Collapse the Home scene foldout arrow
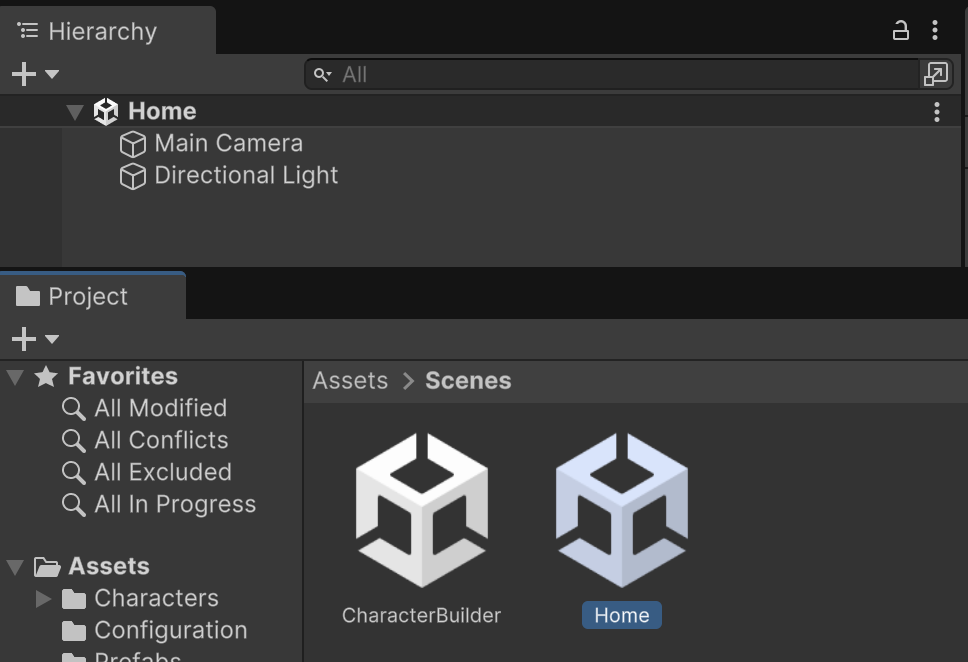968x662 pixels. pyautogui.click(x=75, y=112)
